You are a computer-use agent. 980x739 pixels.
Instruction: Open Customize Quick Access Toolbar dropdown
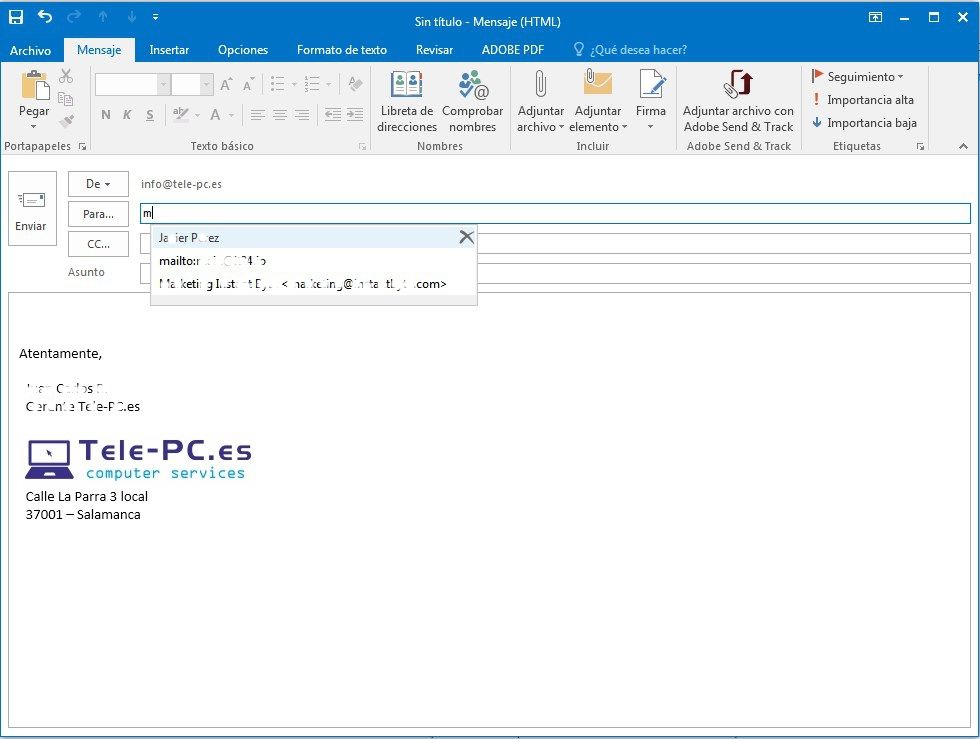pyautogui.click(x=156, y=17)
